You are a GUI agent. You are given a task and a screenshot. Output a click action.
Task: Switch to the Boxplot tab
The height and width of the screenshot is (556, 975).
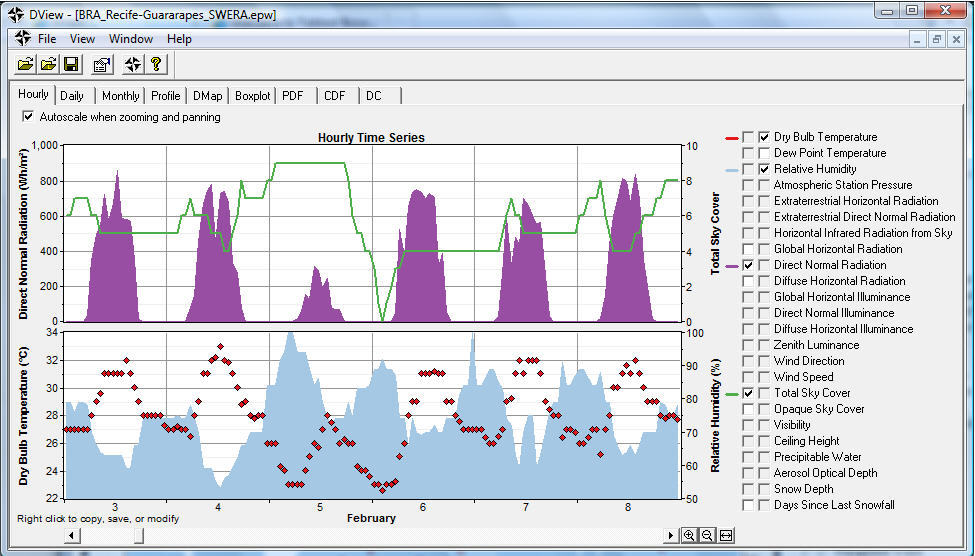[x=252, y=96]
